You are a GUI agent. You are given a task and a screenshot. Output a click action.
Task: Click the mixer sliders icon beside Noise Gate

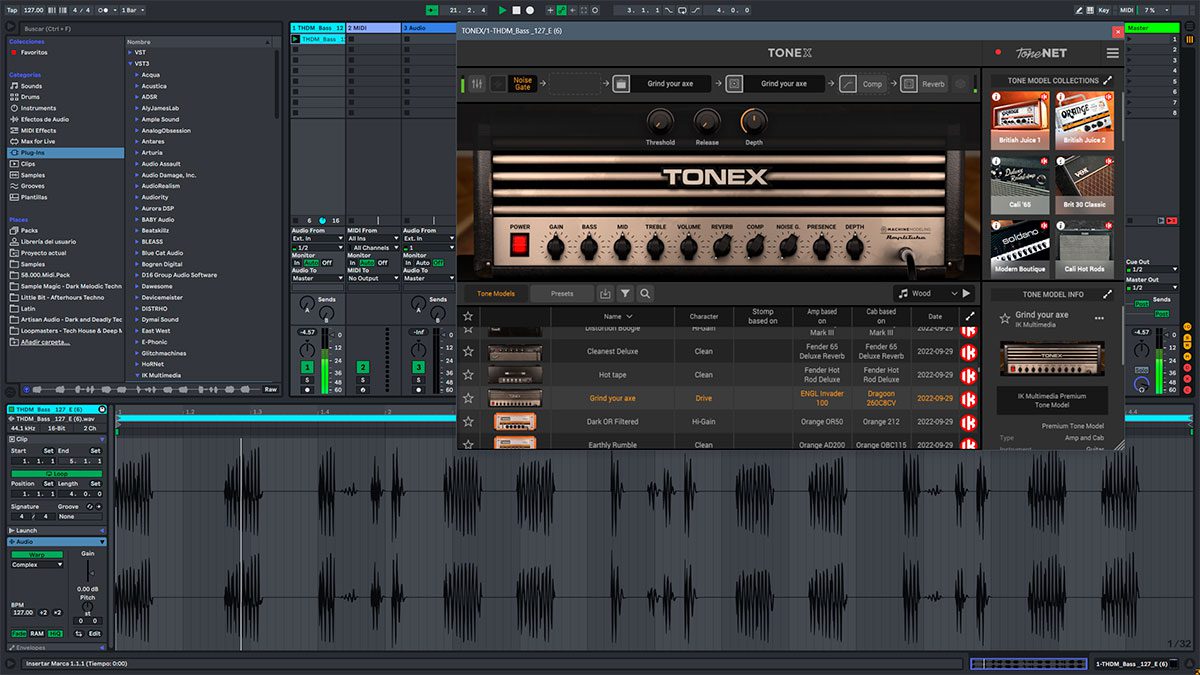[x=477, y=84]
